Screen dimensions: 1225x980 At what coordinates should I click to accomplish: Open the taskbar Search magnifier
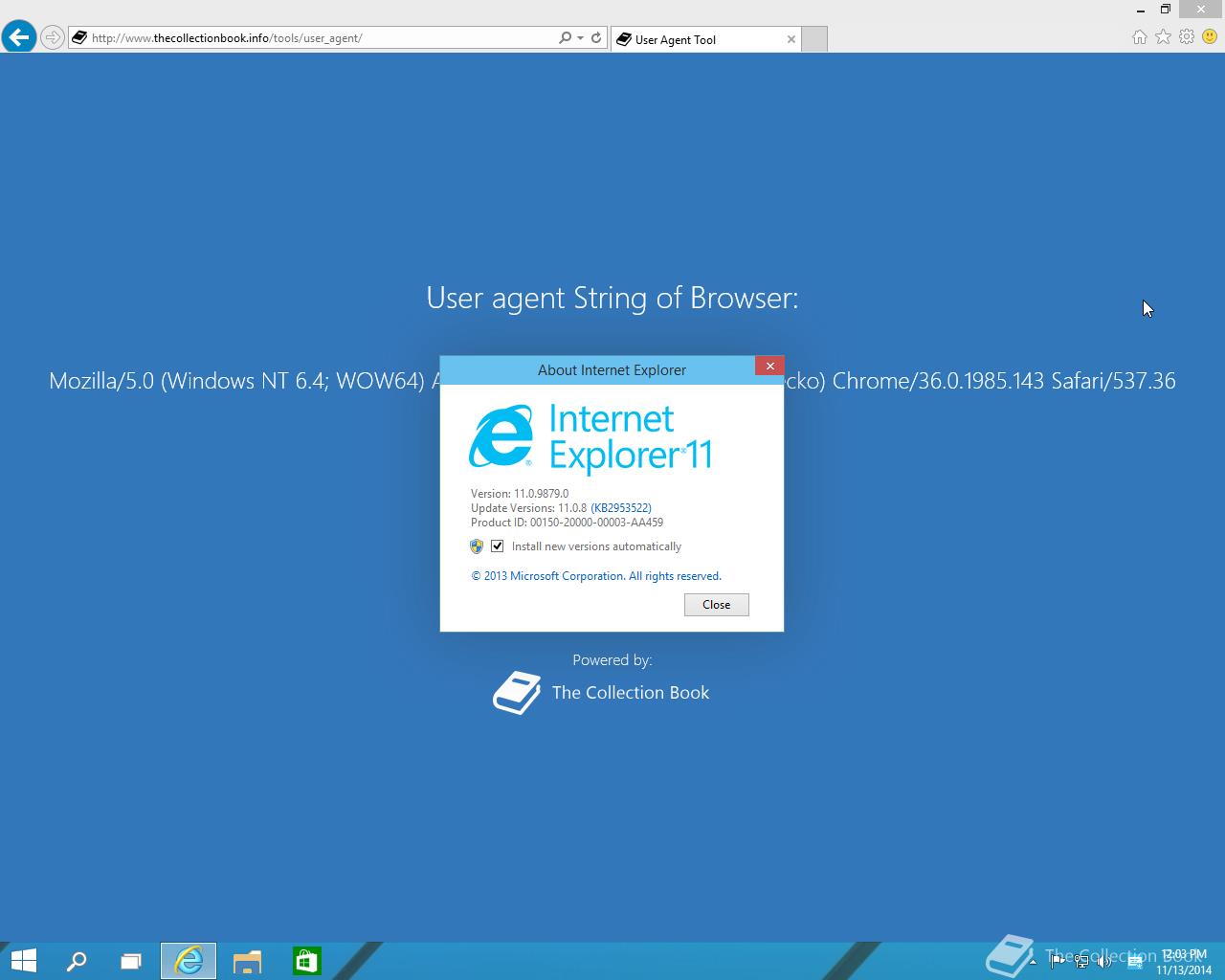pos(77,961)
